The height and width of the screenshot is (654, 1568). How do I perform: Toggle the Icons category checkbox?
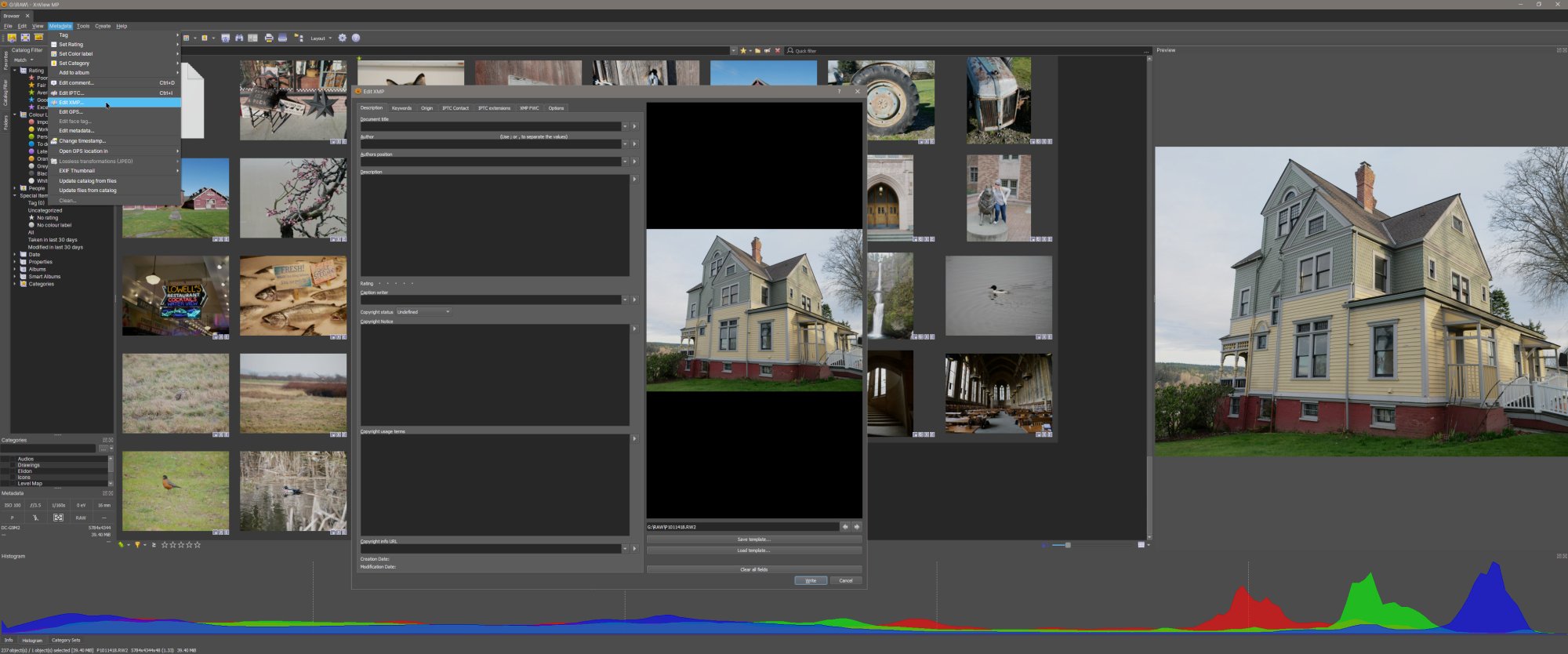13,477
